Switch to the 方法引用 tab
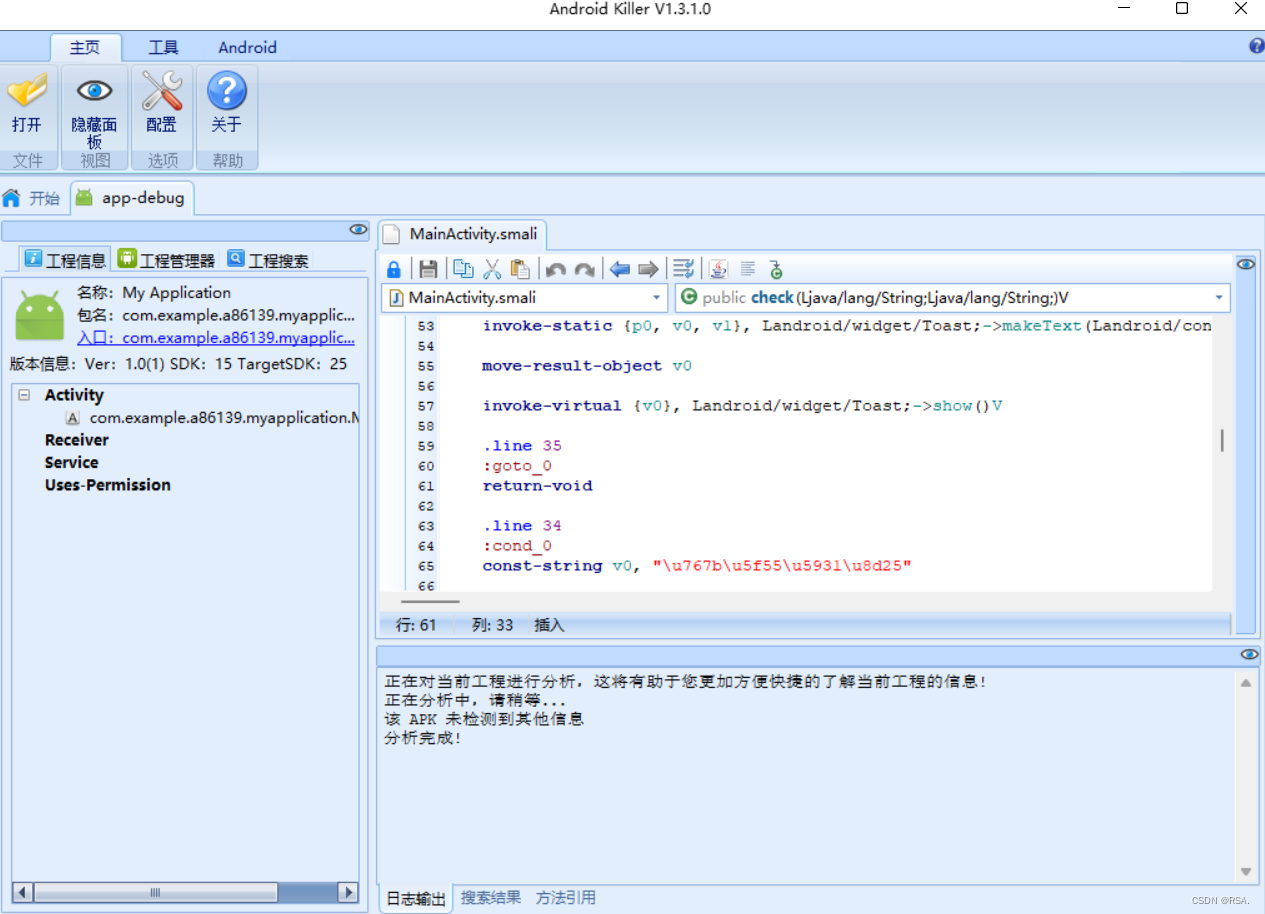The height and width of the screenshot is (914, 1265). point(566,897)
